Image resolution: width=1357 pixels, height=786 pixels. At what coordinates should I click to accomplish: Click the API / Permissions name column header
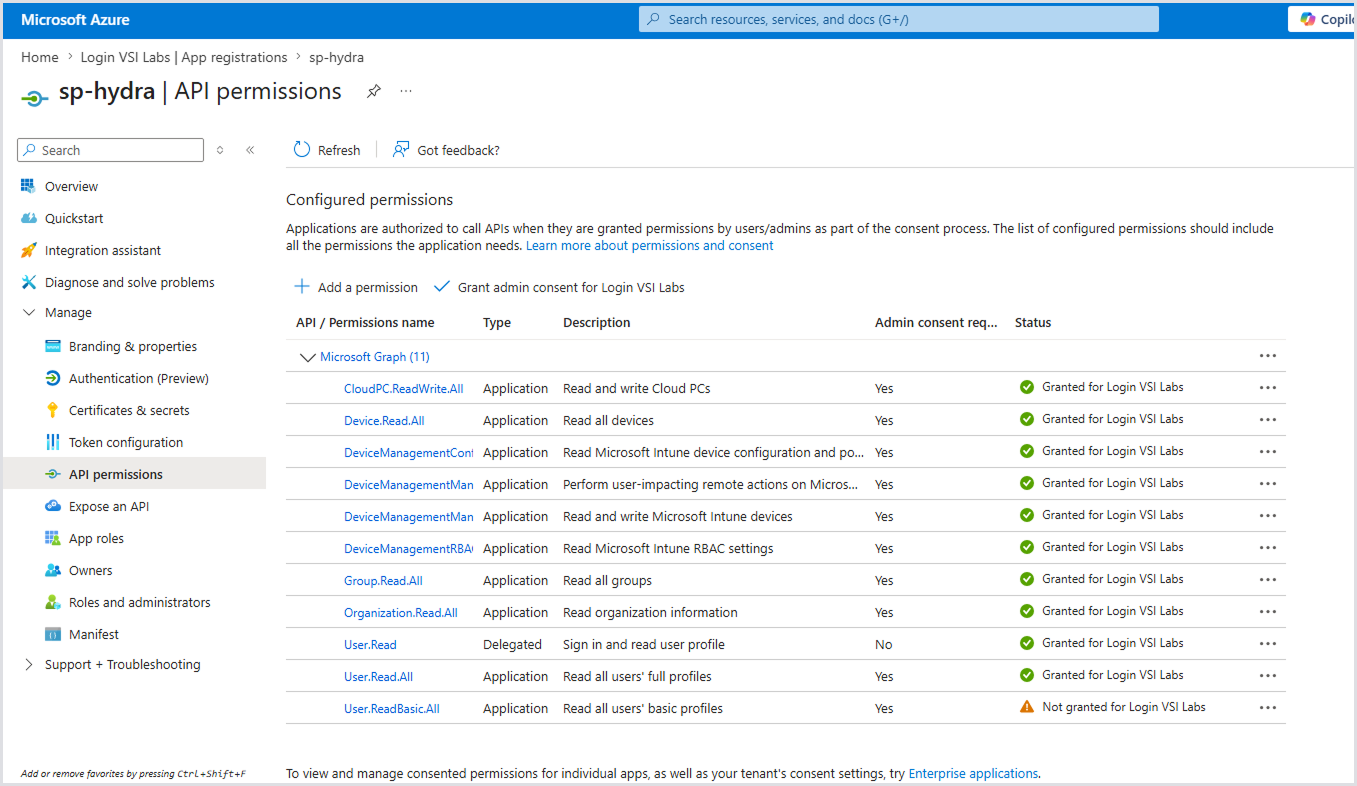point(365,323)
